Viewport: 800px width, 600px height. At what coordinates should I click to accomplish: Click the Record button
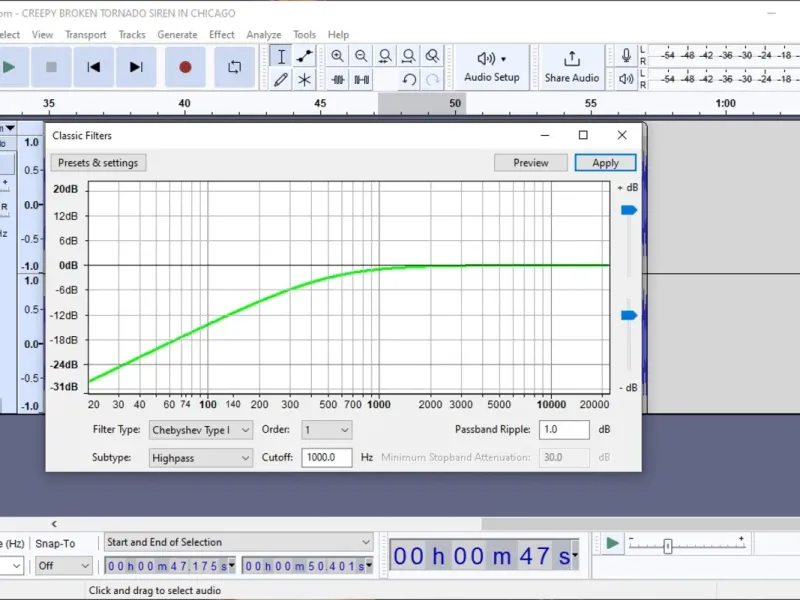coord(185,67)
